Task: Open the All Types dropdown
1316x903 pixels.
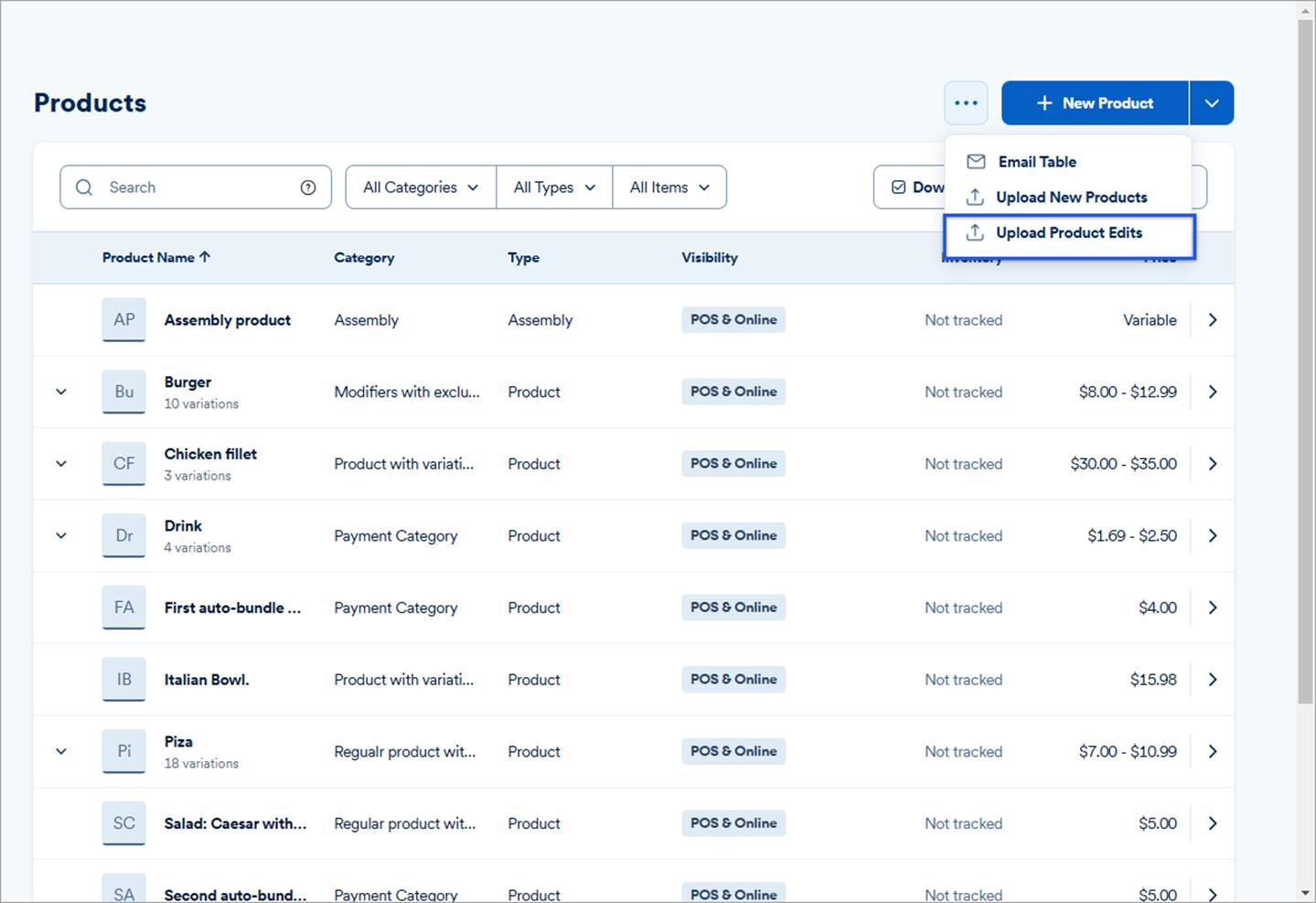Action: [x=553, y=187]
